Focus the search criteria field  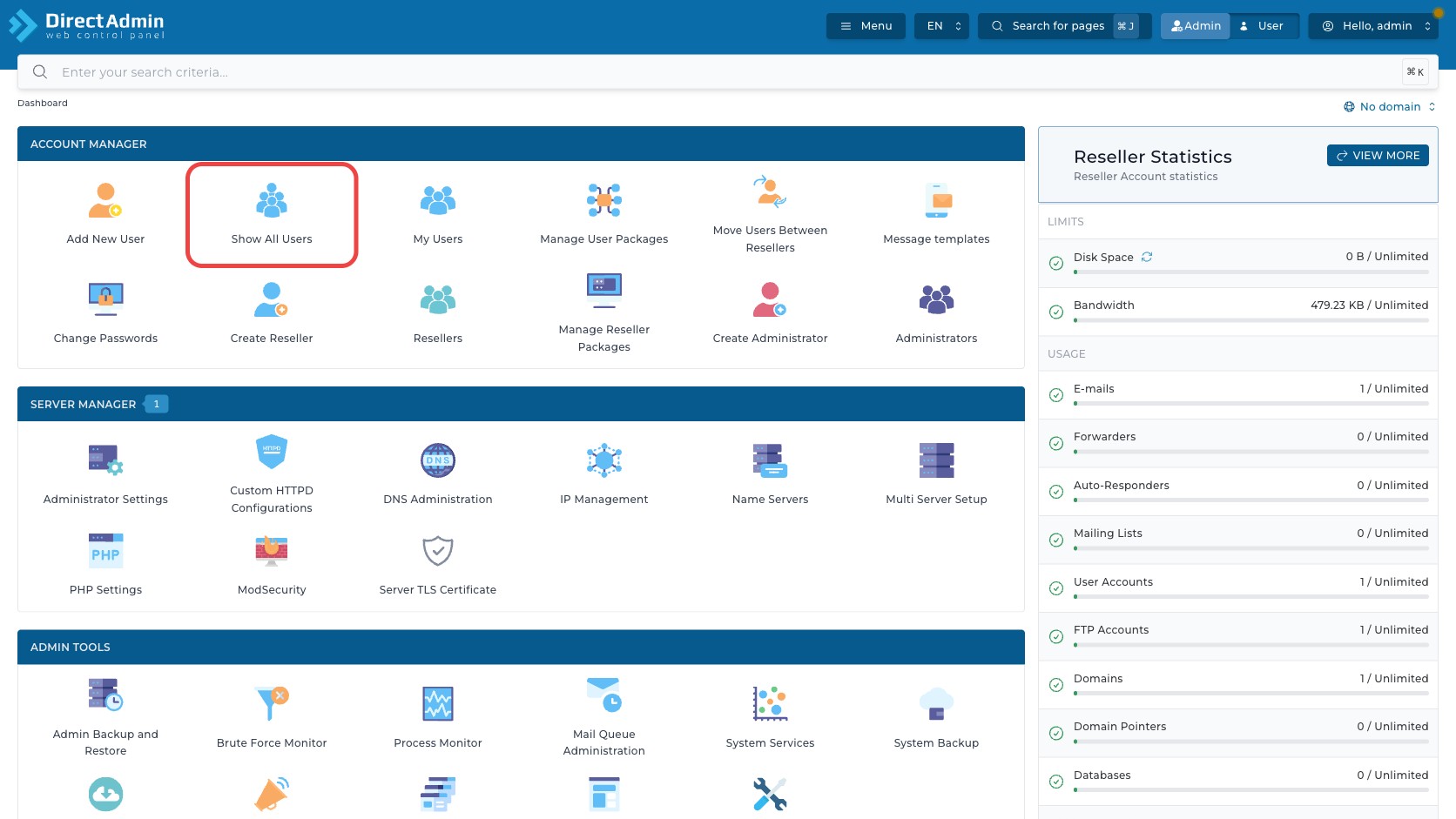tap(727, 72)
